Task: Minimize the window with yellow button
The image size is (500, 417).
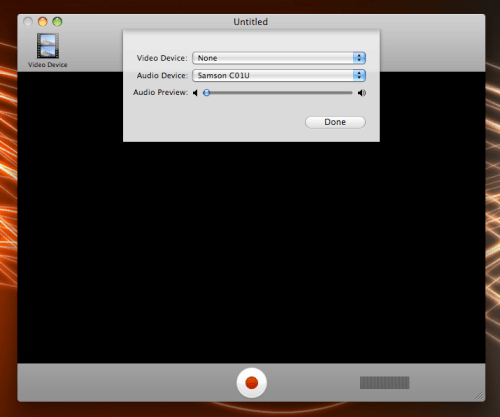Action: point(43,22)
